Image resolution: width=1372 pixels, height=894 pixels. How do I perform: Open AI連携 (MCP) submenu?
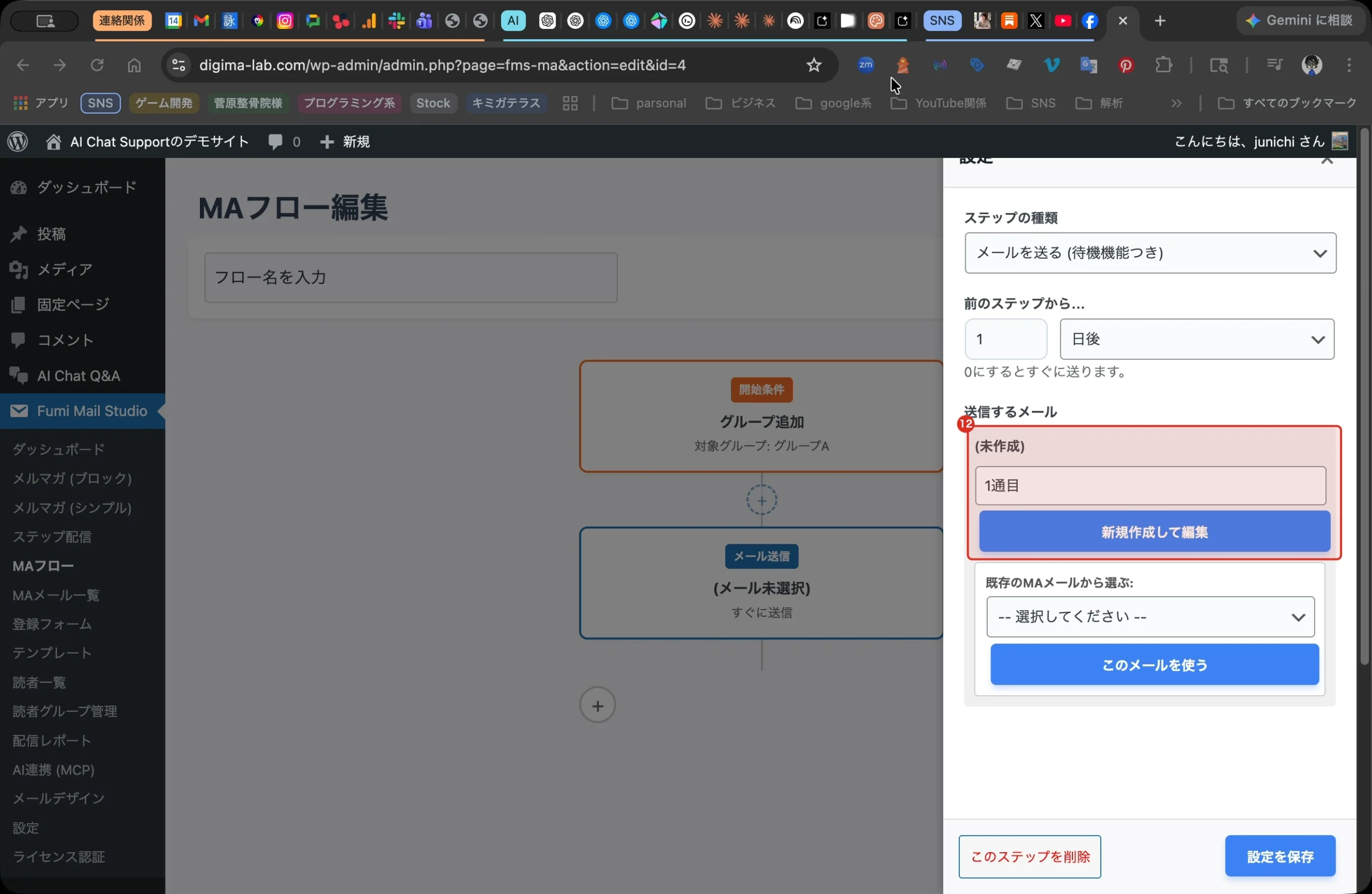54,770
